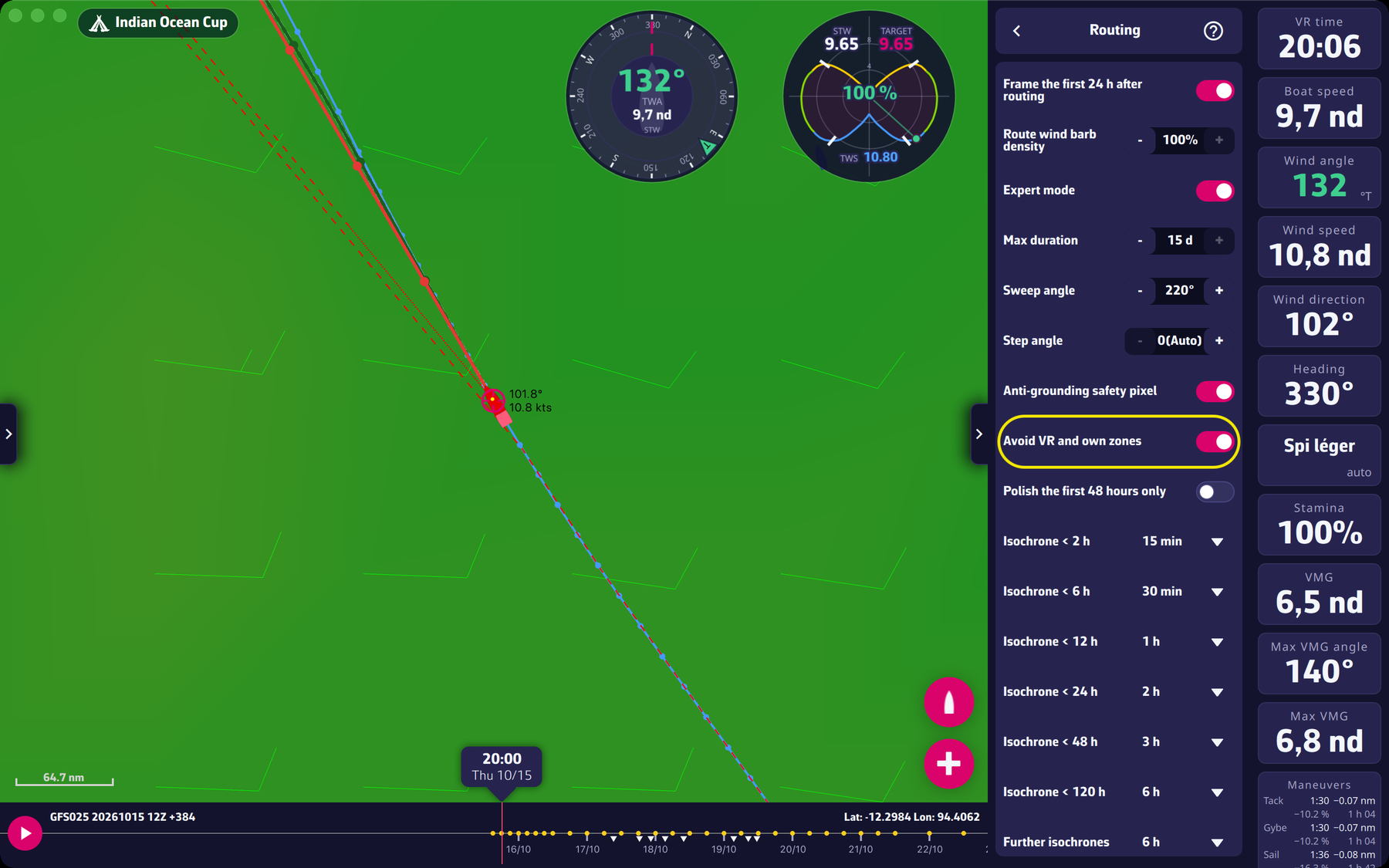This screenshot has width=1389, height=868.
Task: Click the 100% wind barb density value
Action: click(1180, 140)
